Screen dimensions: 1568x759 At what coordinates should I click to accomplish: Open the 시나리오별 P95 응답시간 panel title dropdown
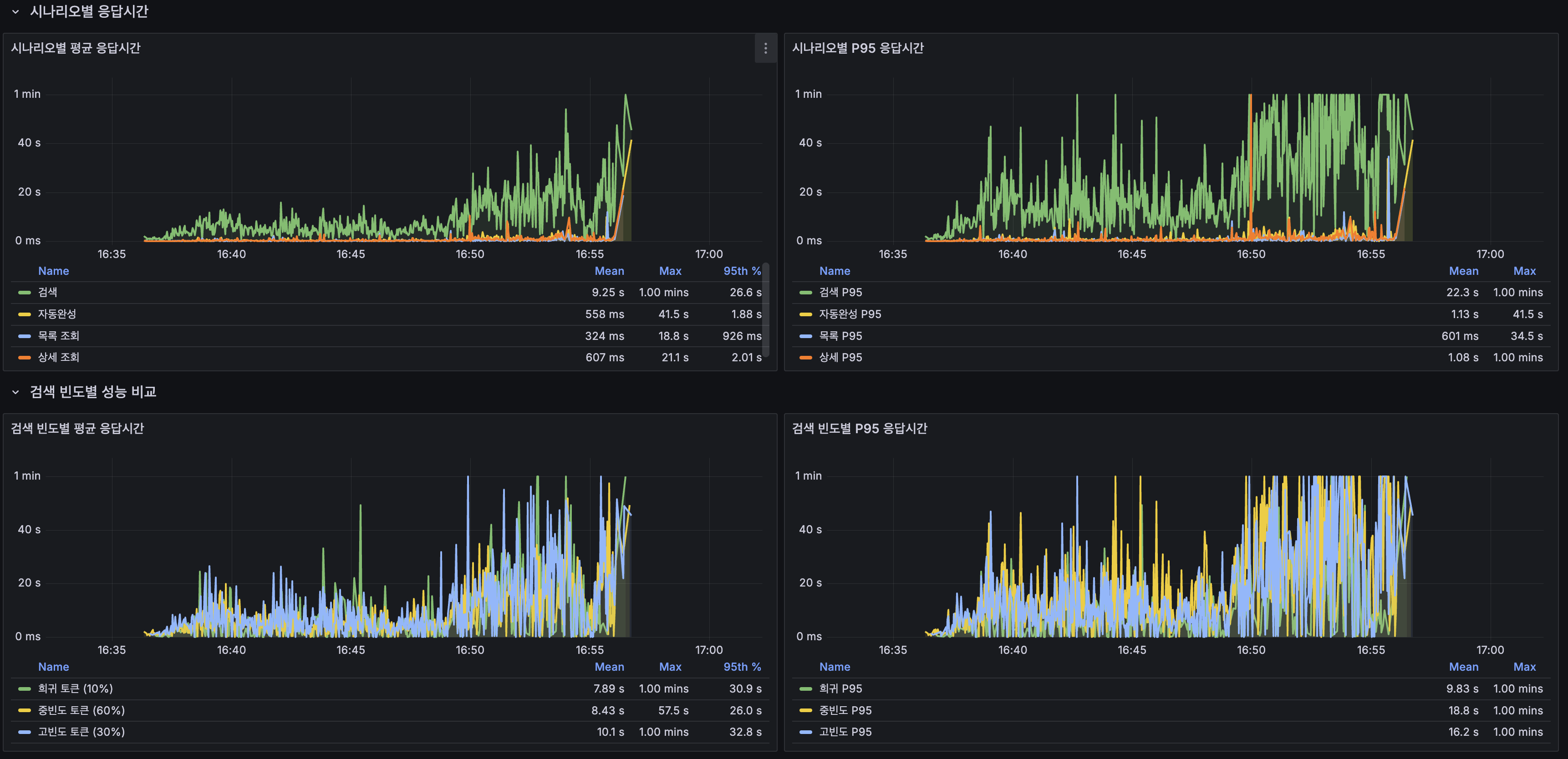click(858, 49)
